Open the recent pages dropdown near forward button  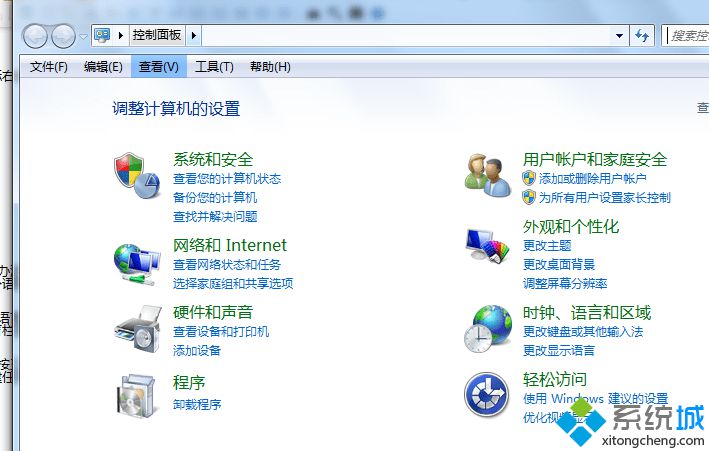pyautogui.click(x=83, y=36)
